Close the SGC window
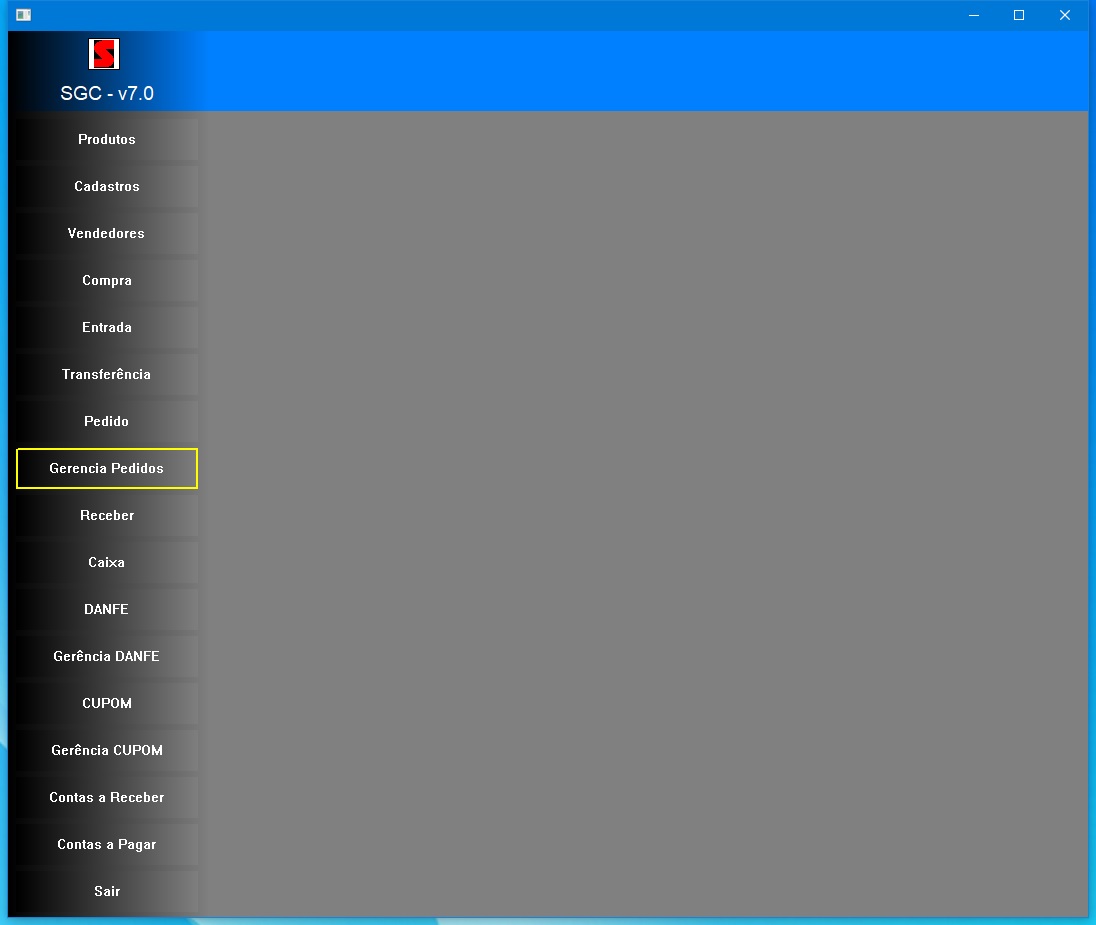 point(1065,15)
